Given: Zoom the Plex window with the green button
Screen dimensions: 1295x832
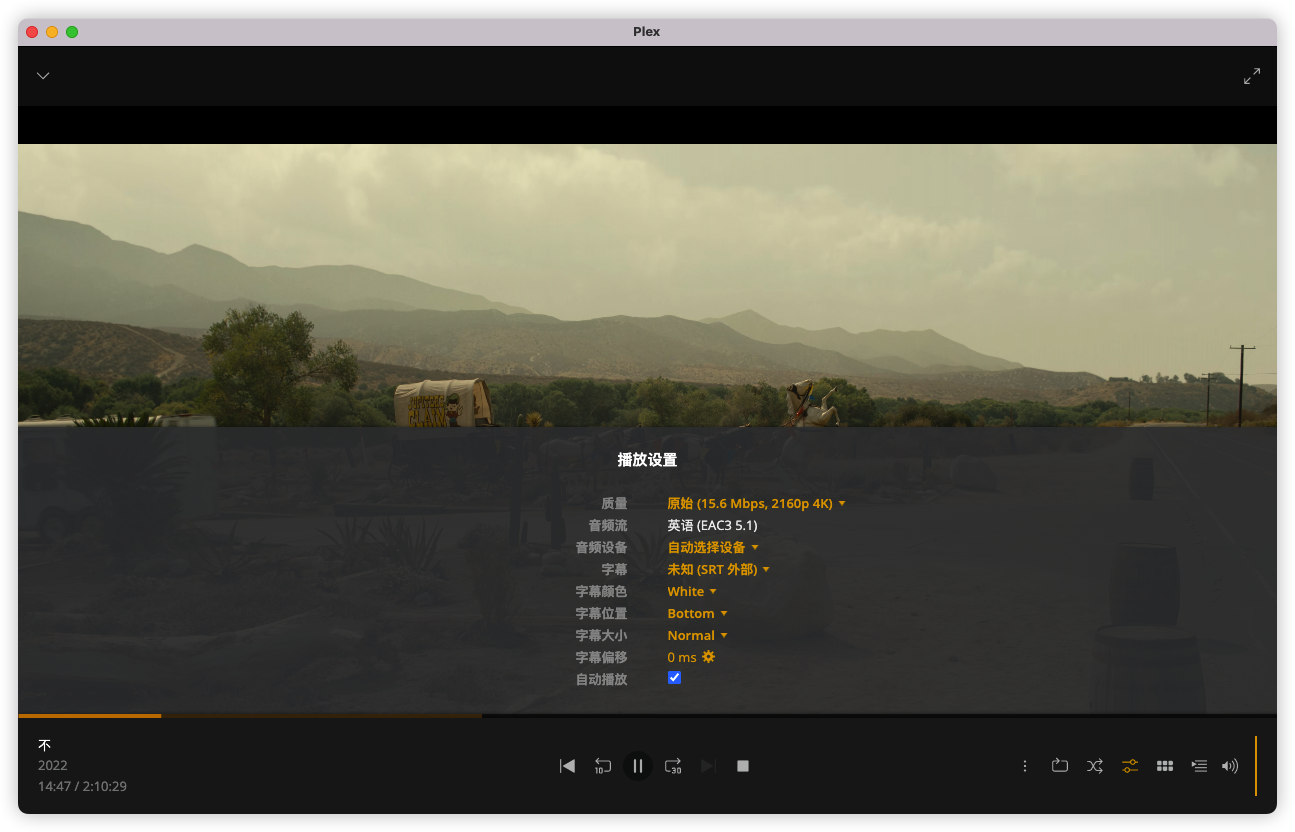Looking at the screenshot, I should (72, 32).
